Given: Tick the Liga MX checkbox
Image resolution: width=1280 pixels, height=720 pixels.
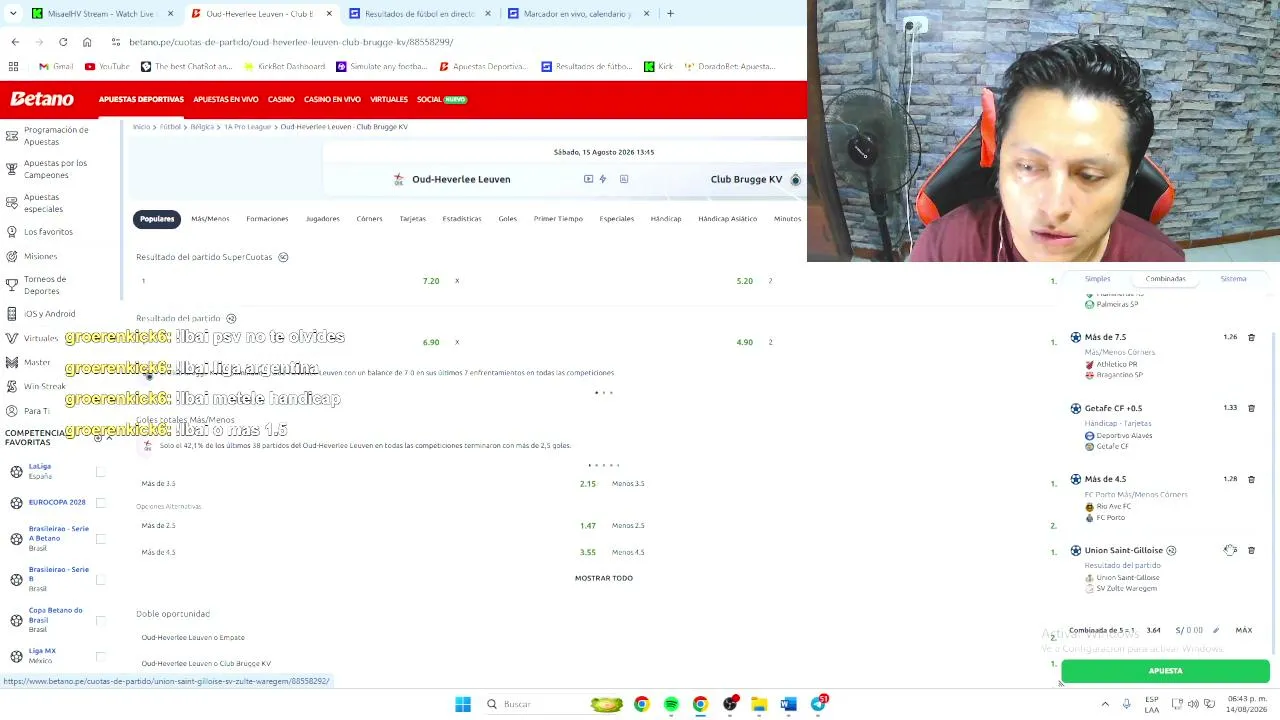Looking at the screenshot, I should (x=100, y=656).
